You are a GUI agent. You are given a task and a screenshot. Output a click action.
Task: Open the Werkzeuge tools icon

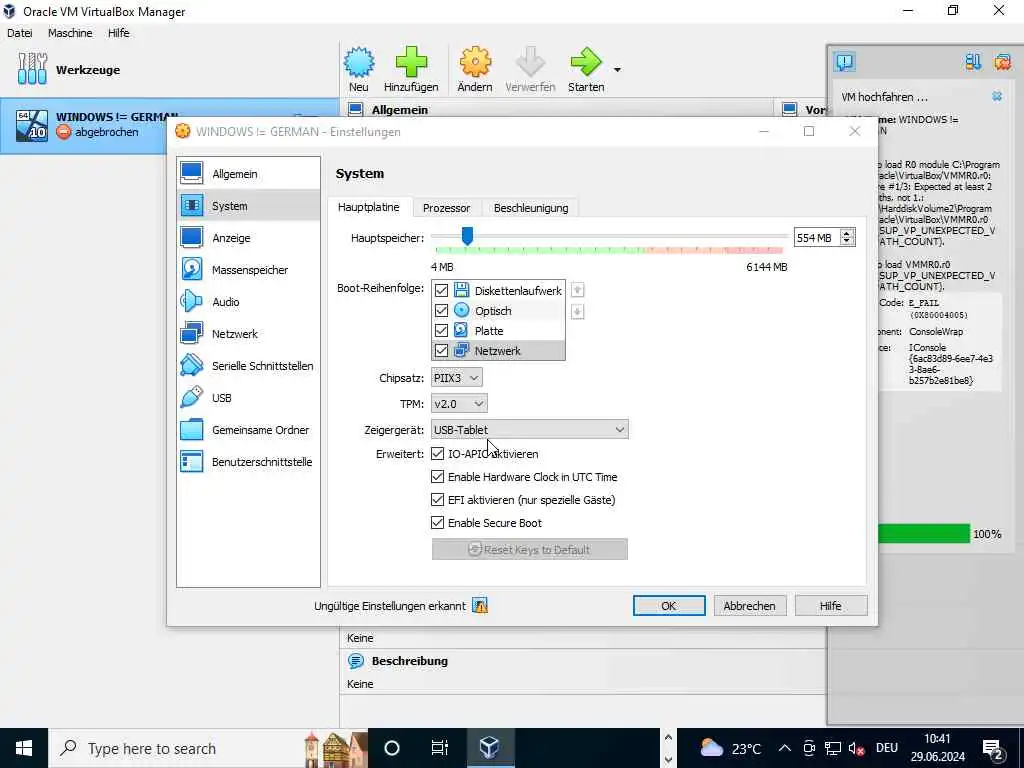[32, 69]
